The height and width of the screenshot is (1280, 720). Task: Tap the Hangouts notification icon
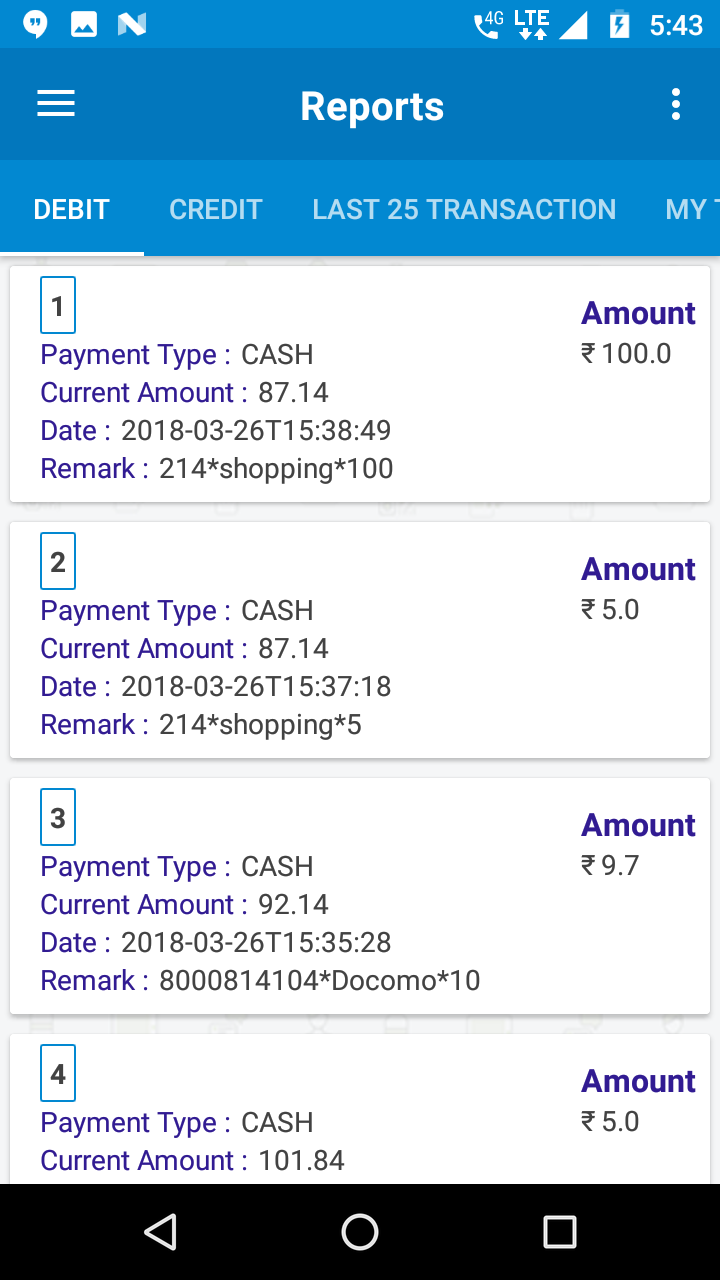(x=35, y=24)
